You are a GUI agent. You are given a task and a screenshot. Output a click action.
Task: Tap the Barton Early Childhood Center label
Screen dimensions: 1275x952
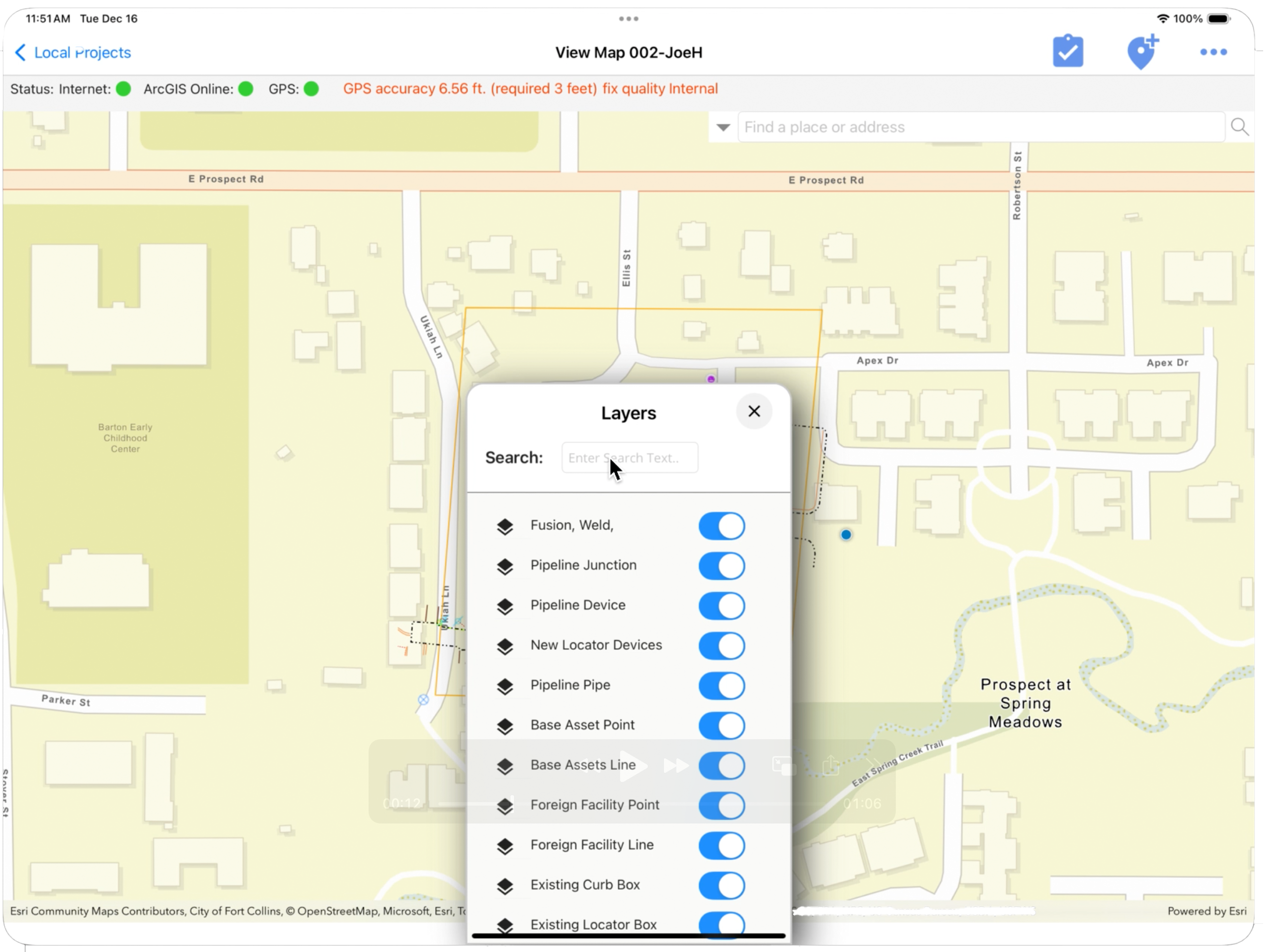pyautogui.click(x=125, y=438)
